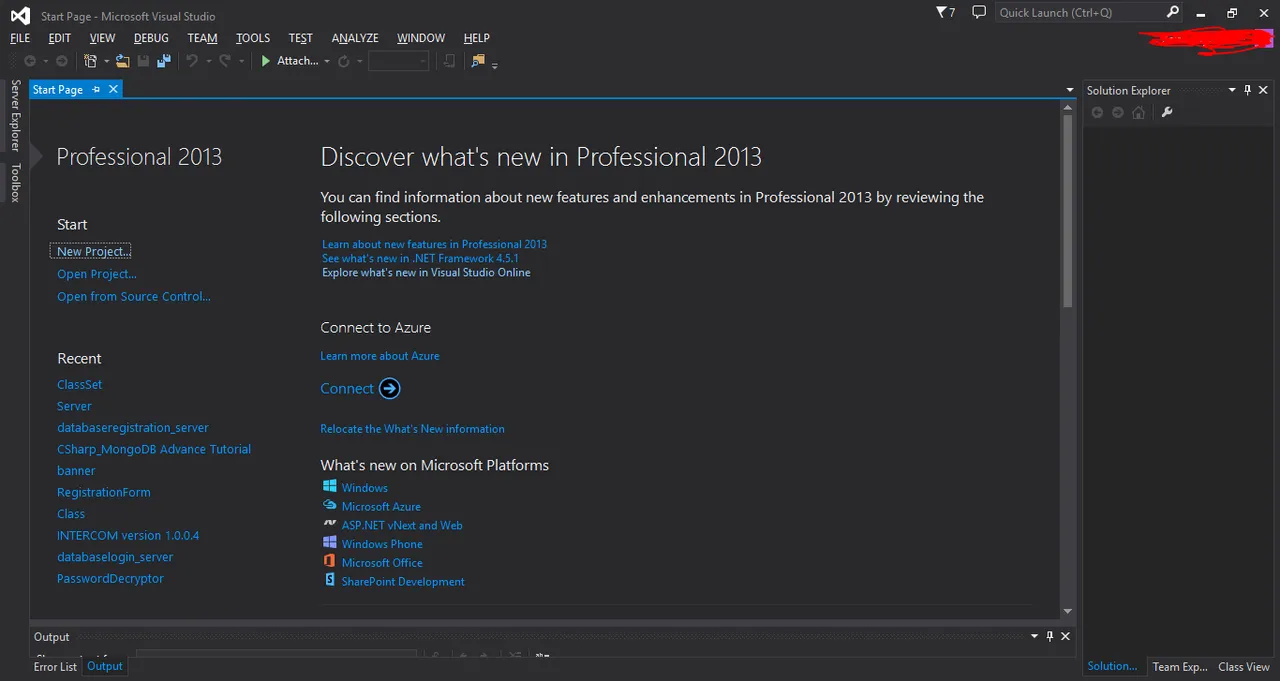This screenshot has height=681, width=1280.
Task: Open the empty solution configurations combo box
Action: [398, 61]
